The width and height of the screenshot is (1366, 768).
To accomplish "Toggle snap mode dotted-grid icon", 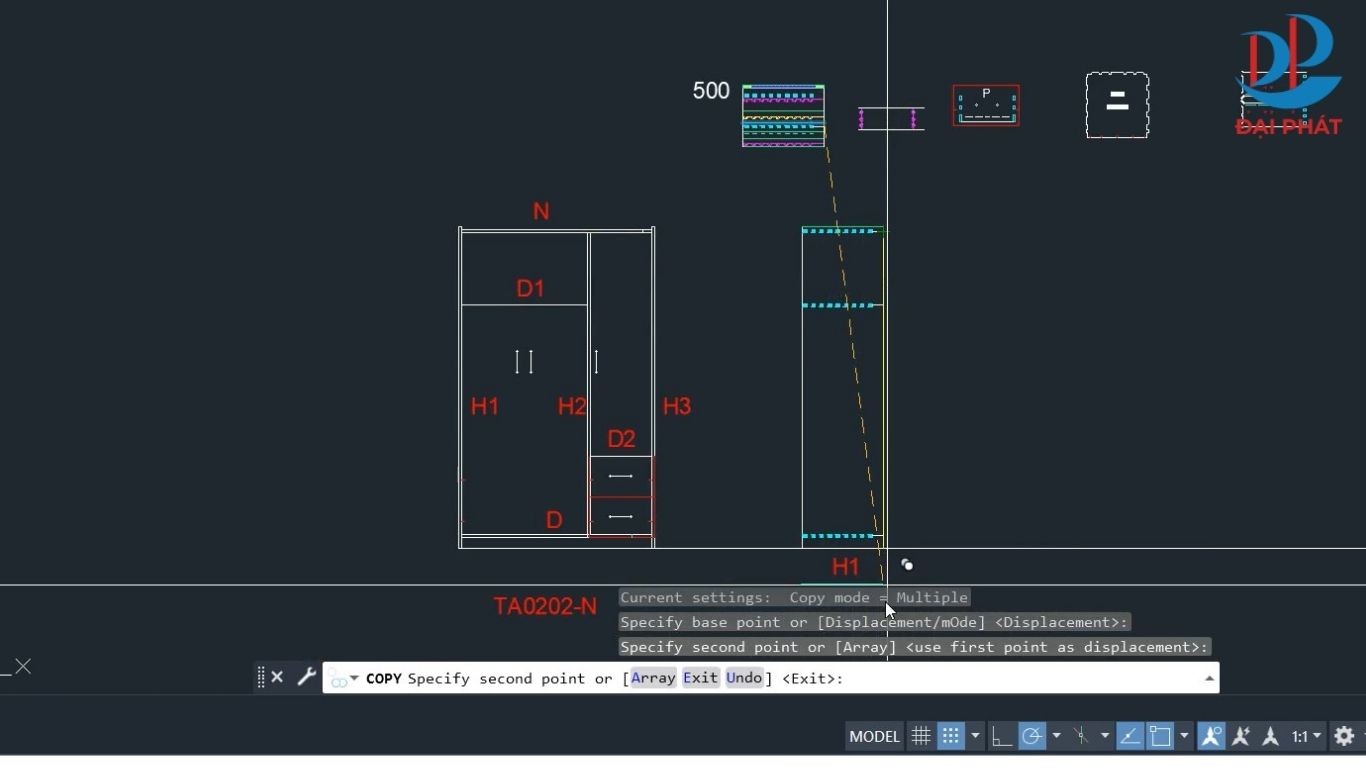I will coord(950,736).
